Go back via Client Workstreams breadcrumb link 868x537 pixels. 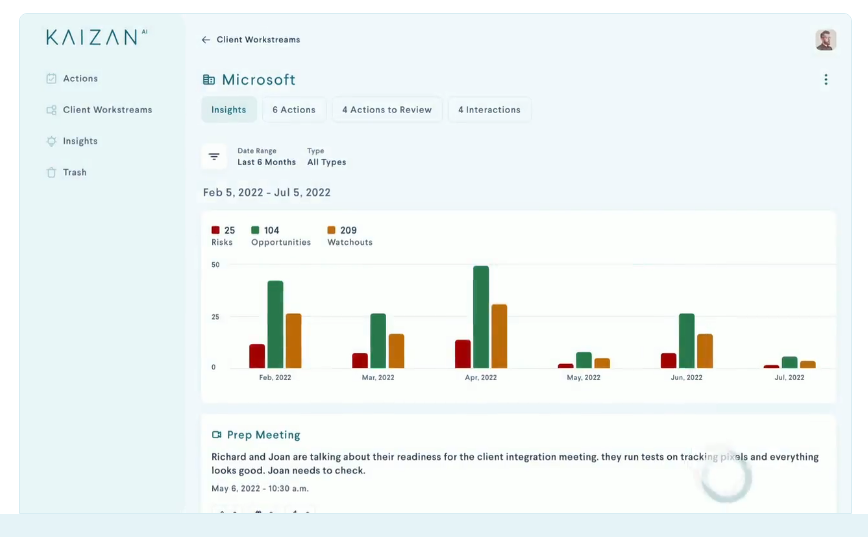(258, 40)
